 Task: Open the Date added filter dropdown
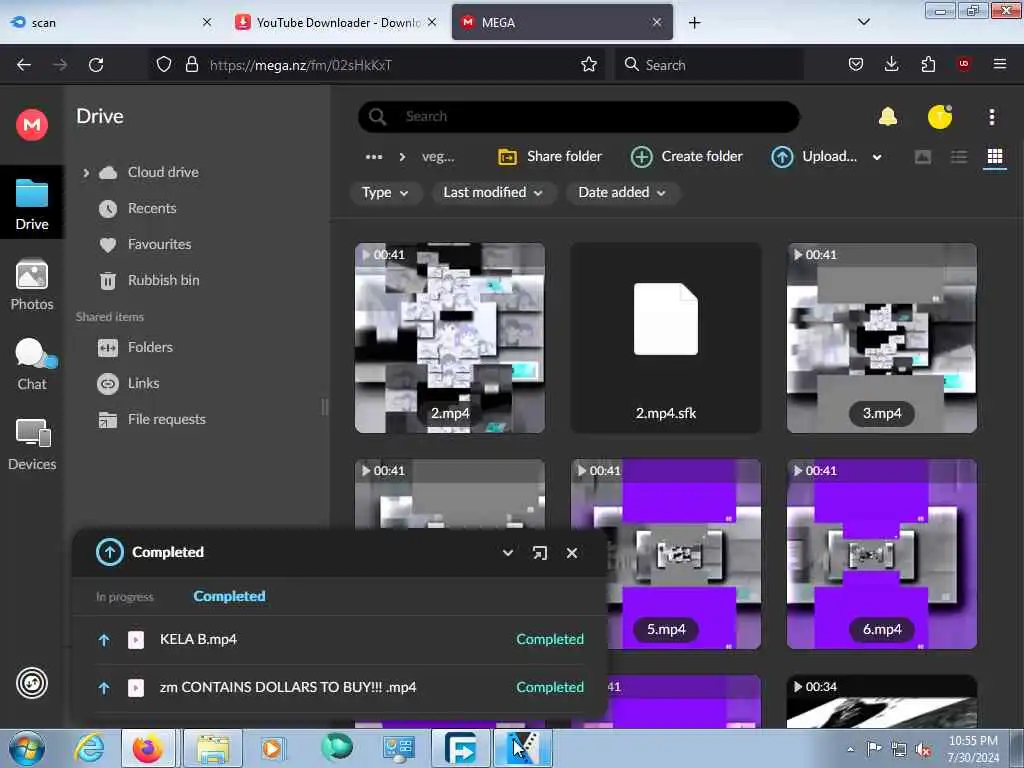coord(622,193)
